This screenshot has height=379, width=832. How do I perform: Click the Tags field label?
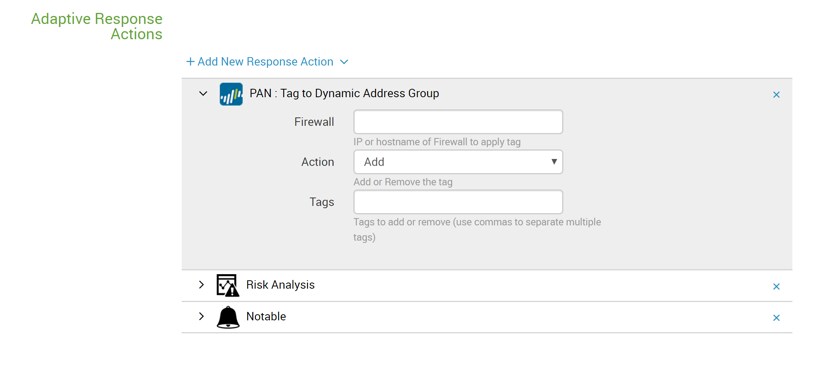coord(322,202)
